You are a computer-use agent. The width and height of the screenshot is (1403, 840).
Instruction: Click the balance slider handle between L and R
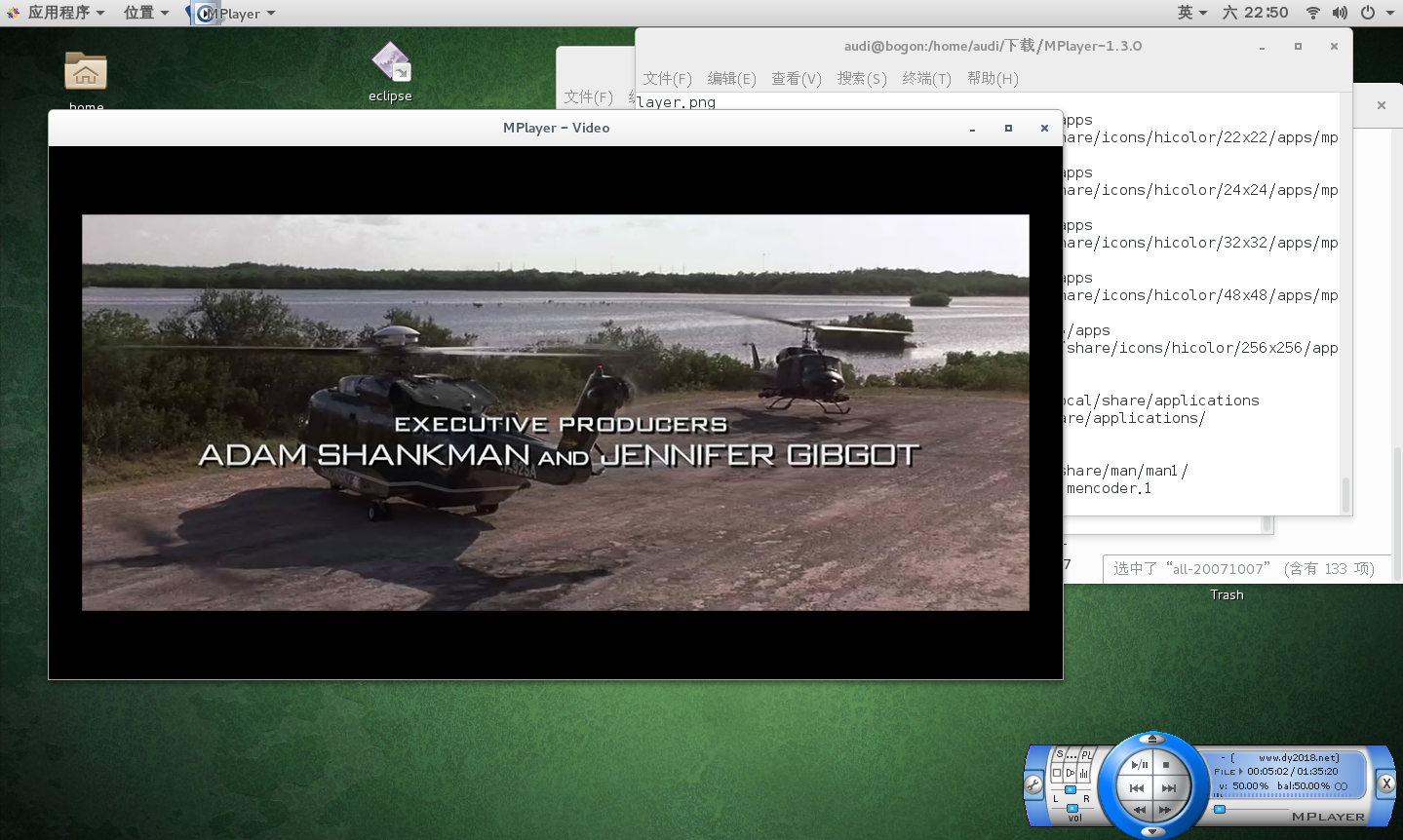(x=1071, y=789)
